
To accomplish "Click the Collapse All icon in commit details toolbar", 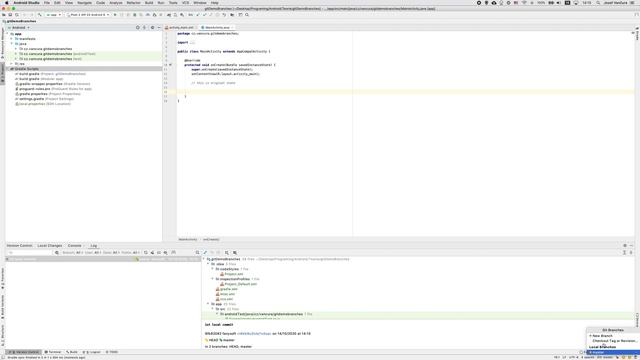I will tap(631, 253).
